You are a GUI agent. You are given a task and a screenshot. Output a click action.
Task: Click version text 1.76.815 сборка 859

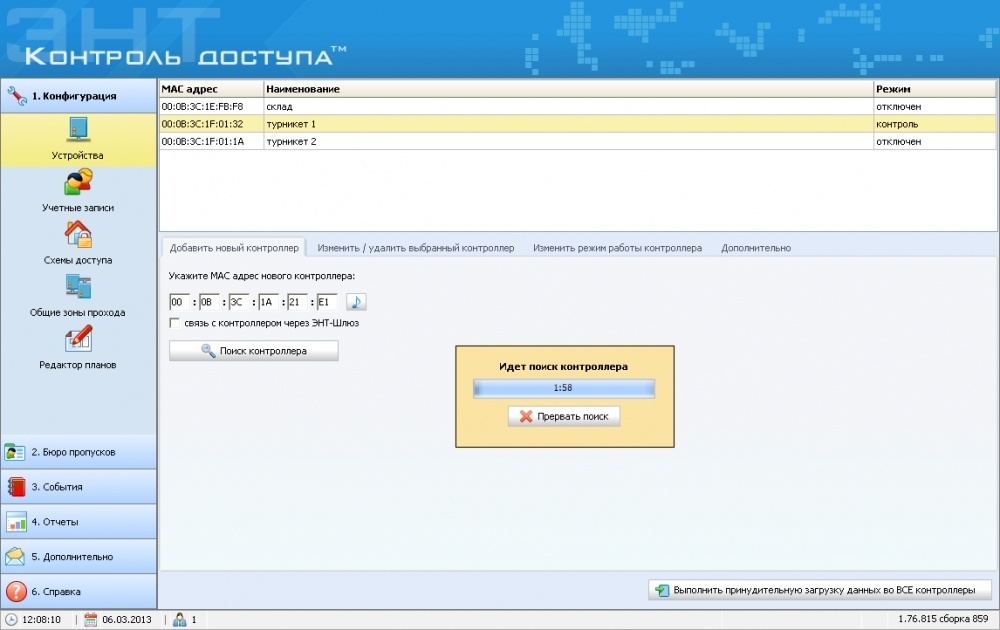pos(943,619)
